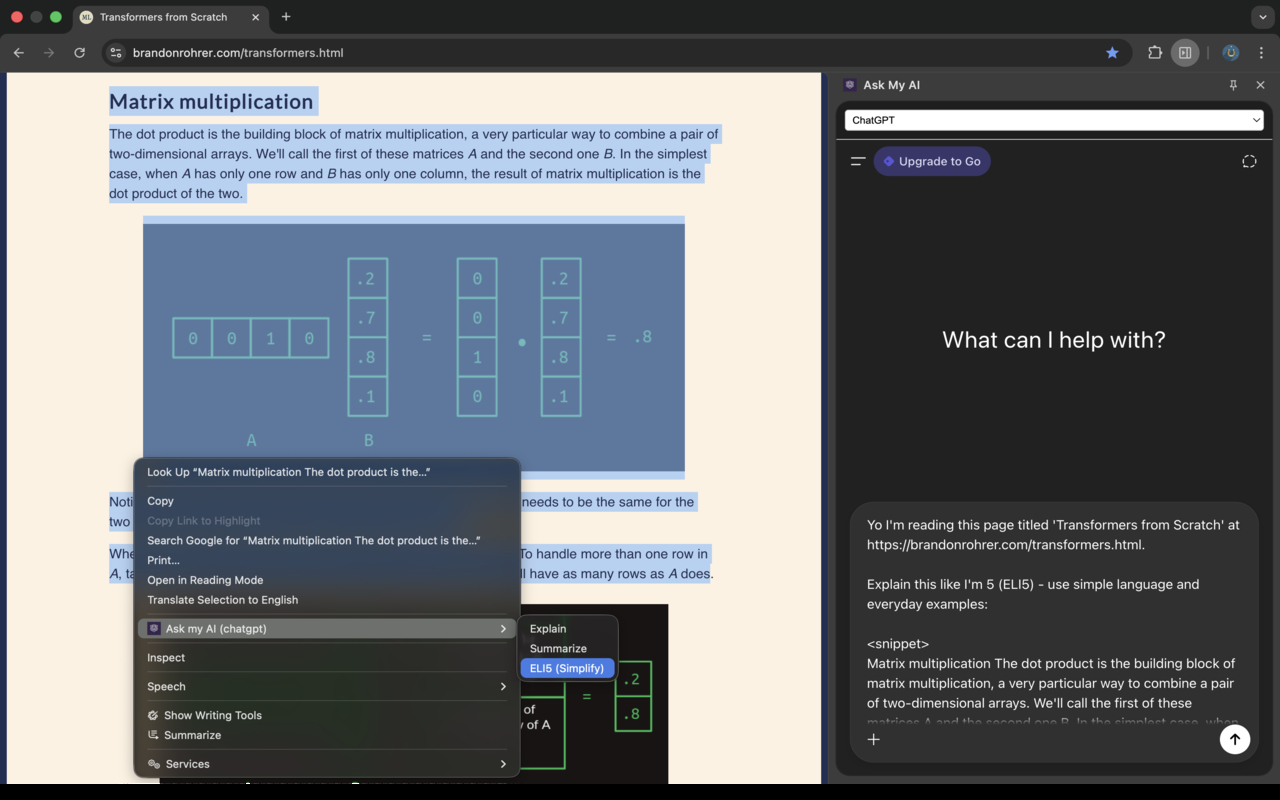The image size is (1280, 800).
Task: Pin the Ask My AI side panel
Action: click(x=1233, y=85)
